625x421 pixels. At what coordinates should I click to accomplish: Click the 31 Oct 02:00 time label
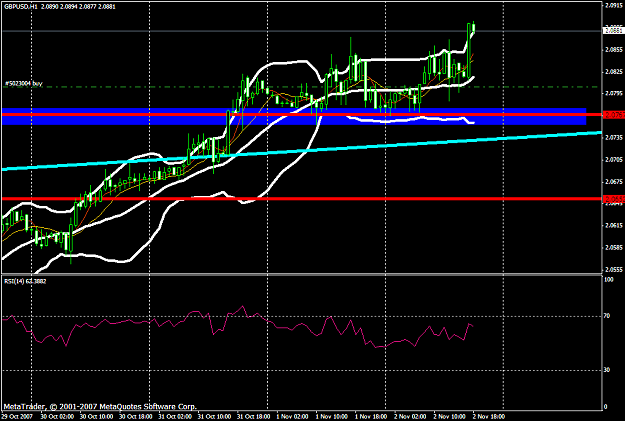[175, 417]
